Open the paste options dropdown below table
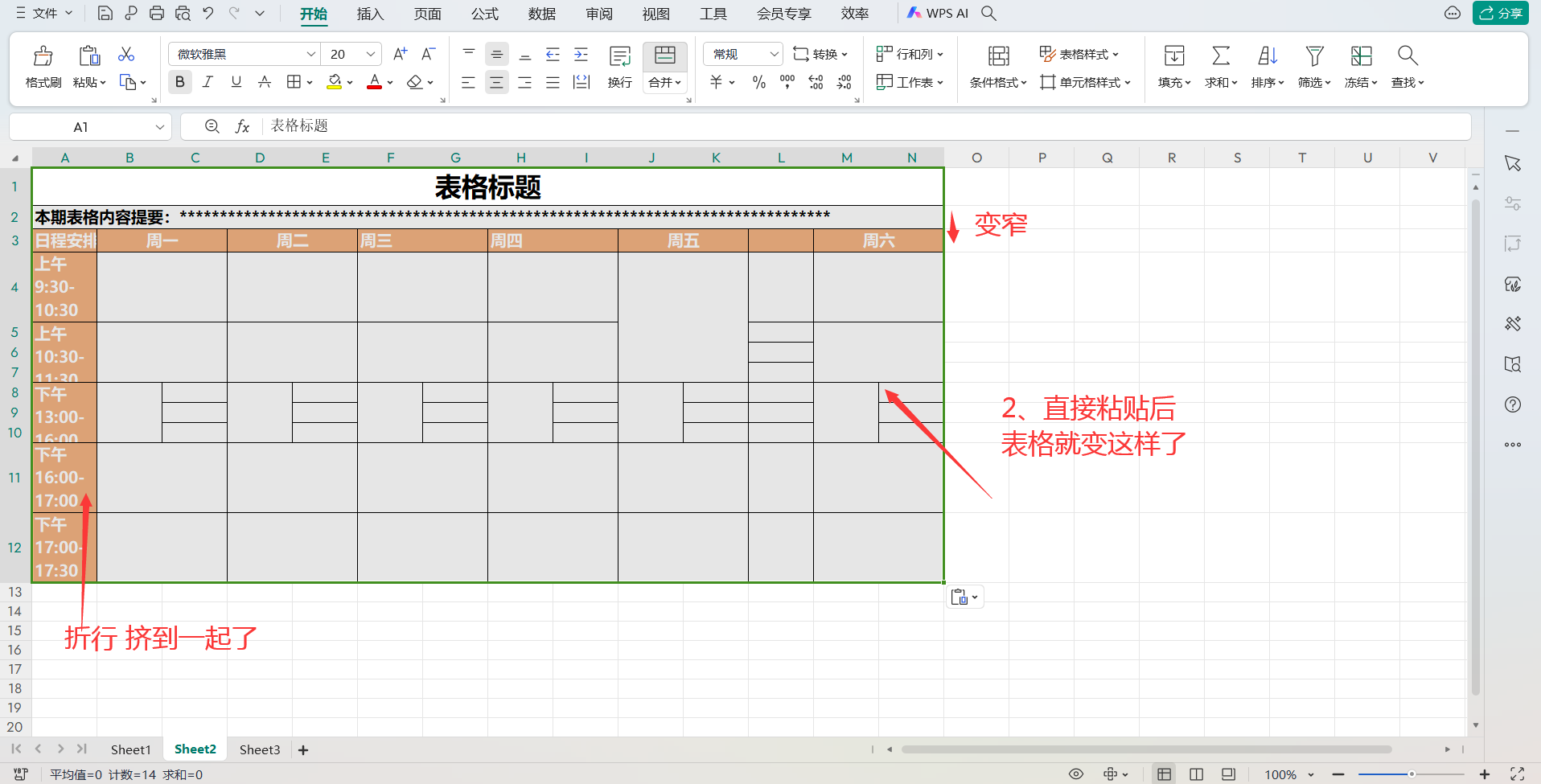 pyautogui.click(x=965, y=597)
